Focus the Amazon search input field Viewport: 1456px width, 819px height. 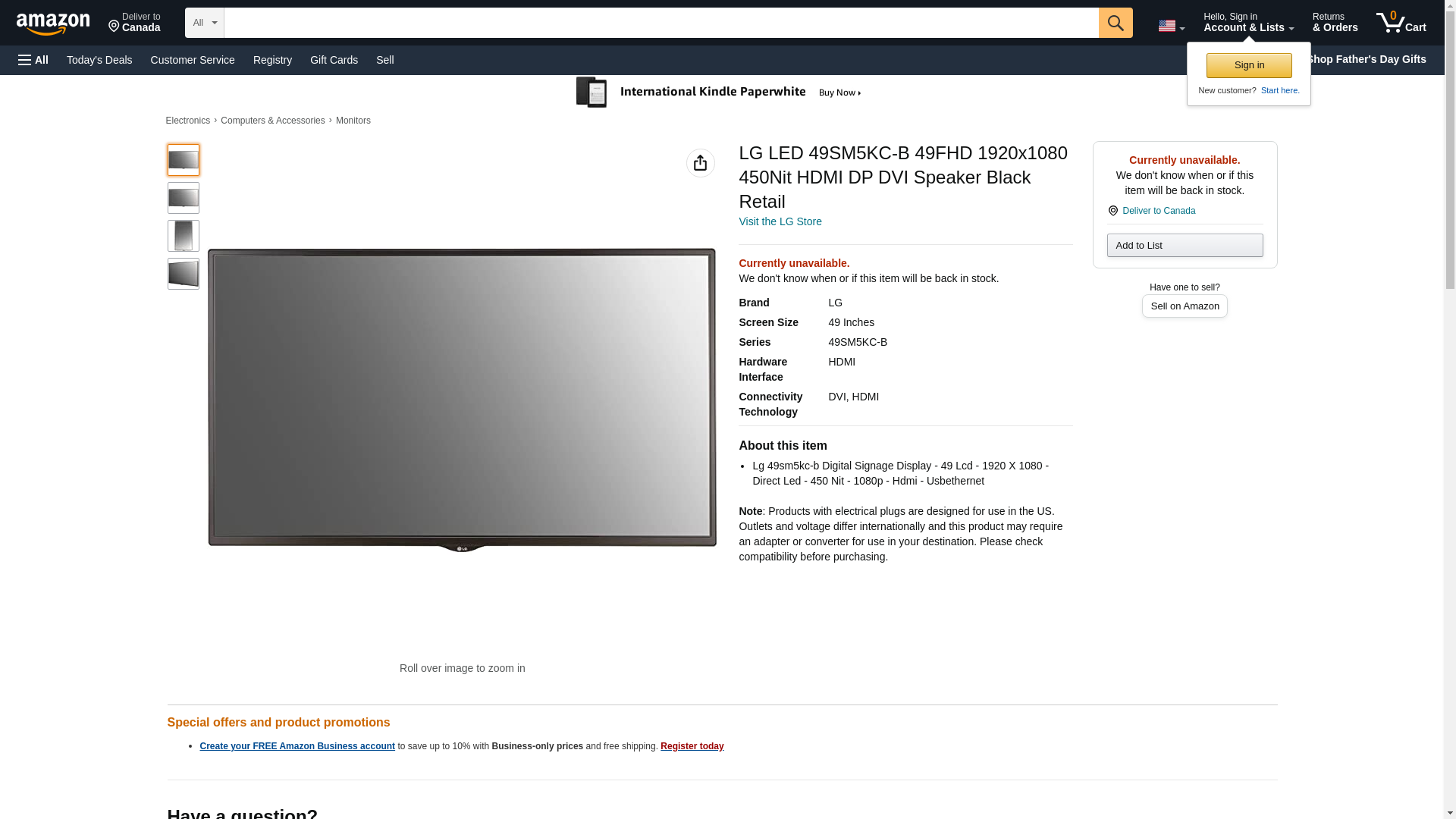[660, 23]
